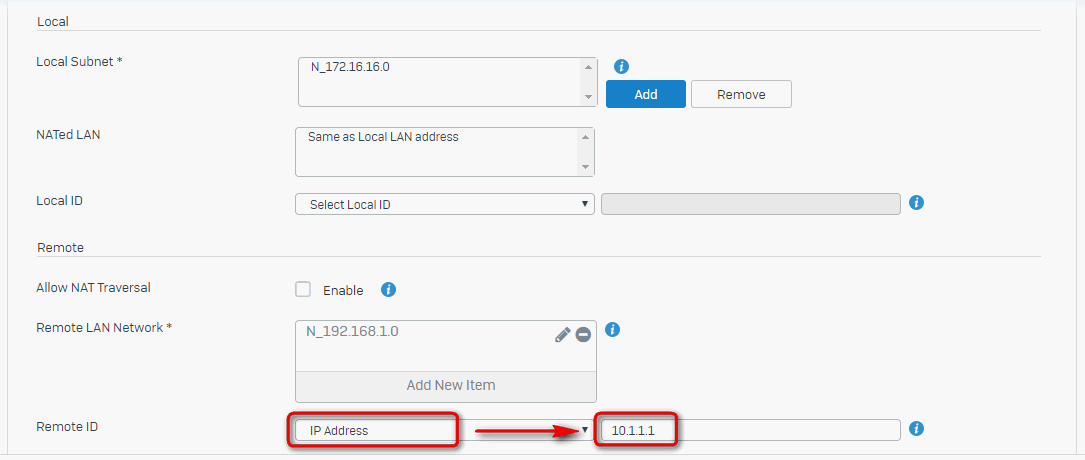This screenshot has height=460, width=1085.
Task: Click info icon beside Local Subnet
Action: point(621,66)
